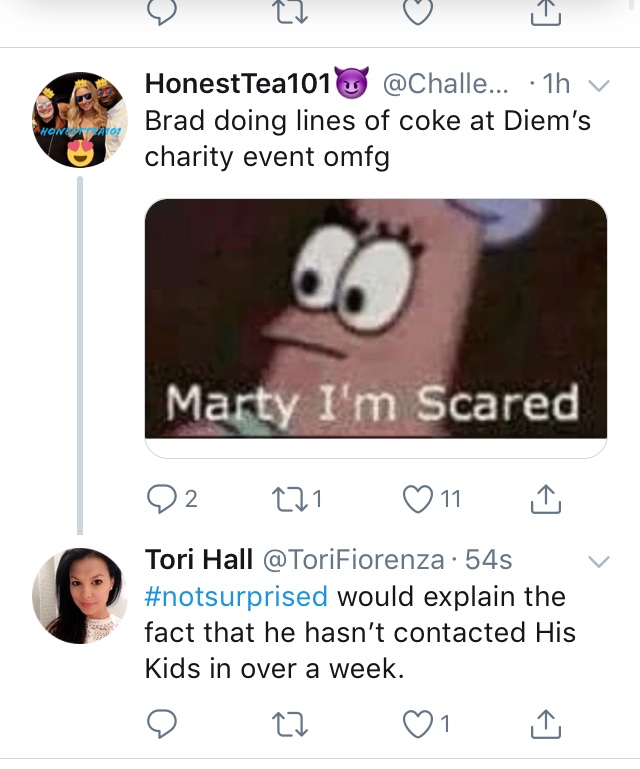This screenshot has height=769, width=640.
Task: Open Tori Hall's profile avatar
Action: click(80, 595)
